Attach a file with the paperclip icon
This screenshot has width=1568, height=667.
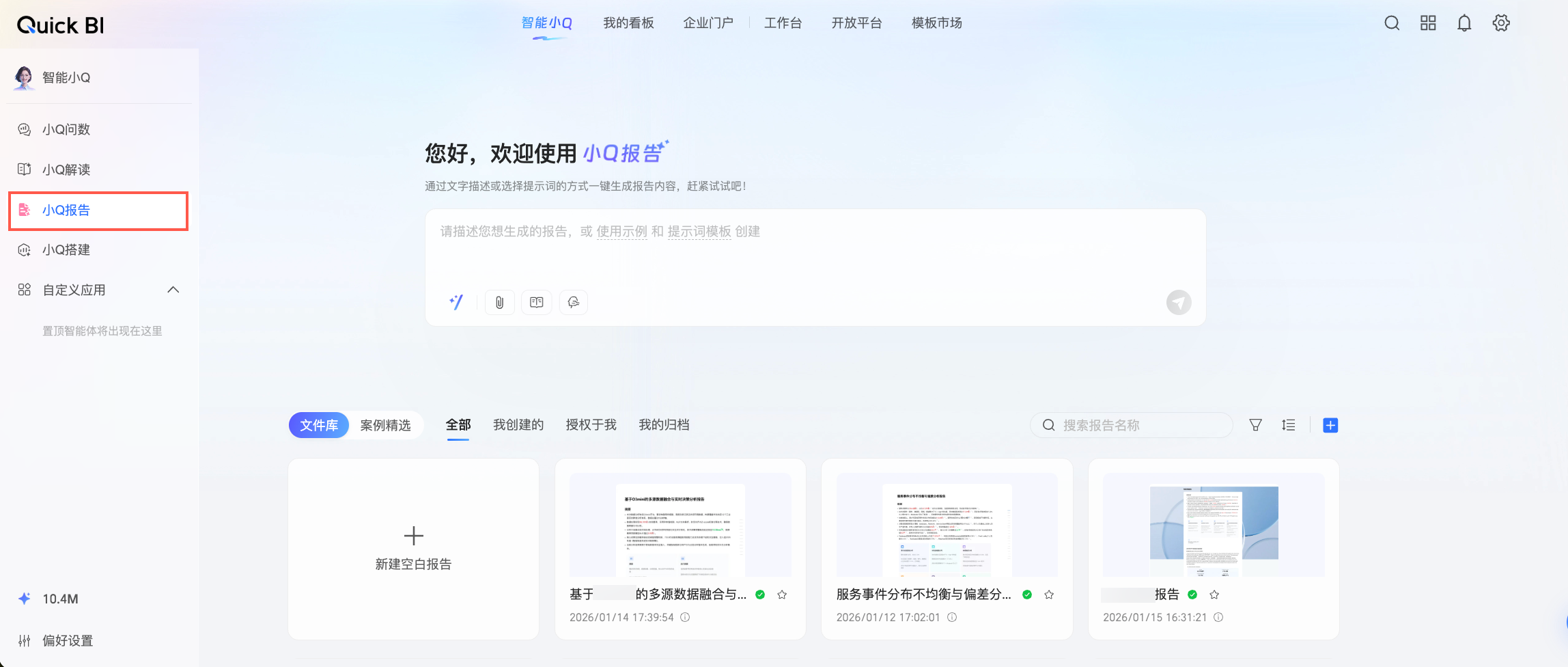pos(500,302)
